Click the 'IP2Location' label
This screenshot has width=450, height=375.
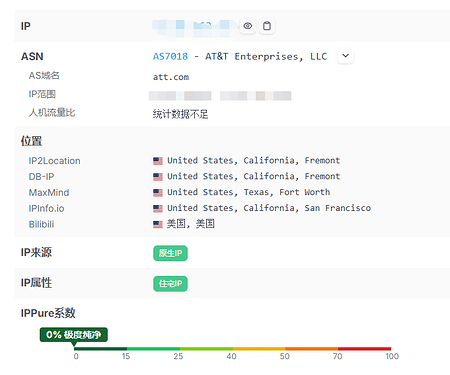pyautogui.click(x=54, y=161)
